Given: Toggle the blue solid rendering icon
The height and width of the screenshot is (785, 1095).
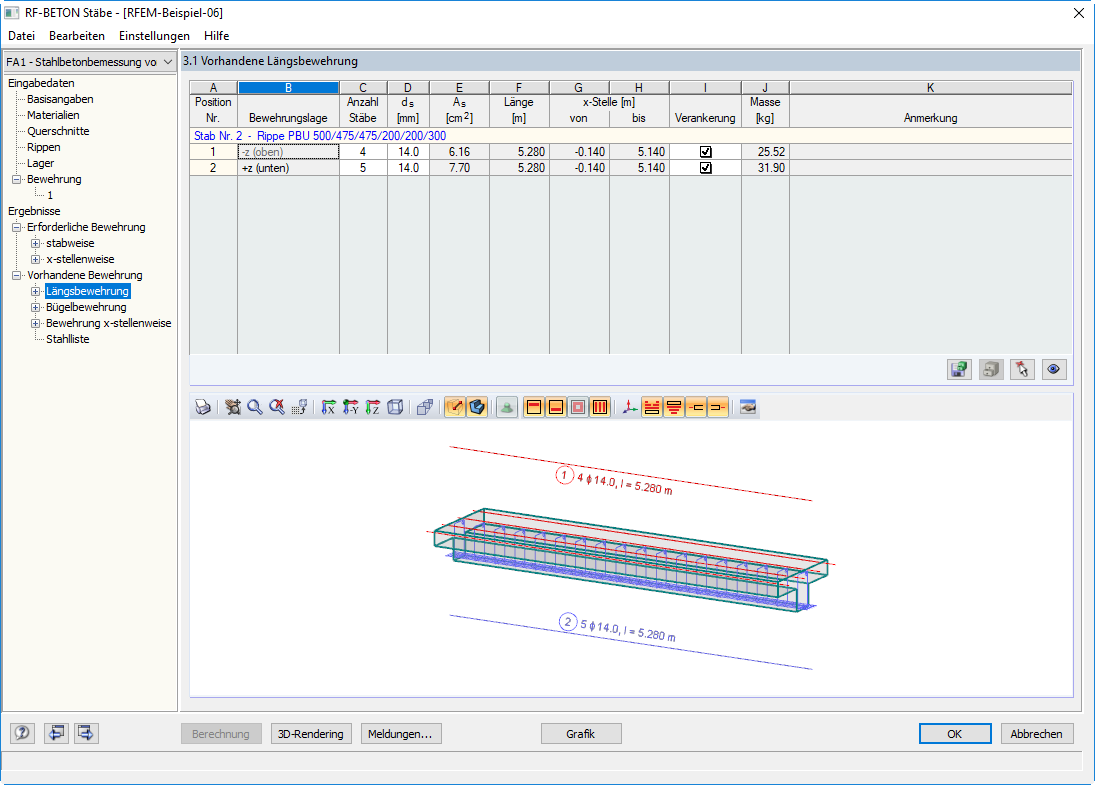Looking at the screenshot, I should [x=477, y=407].
